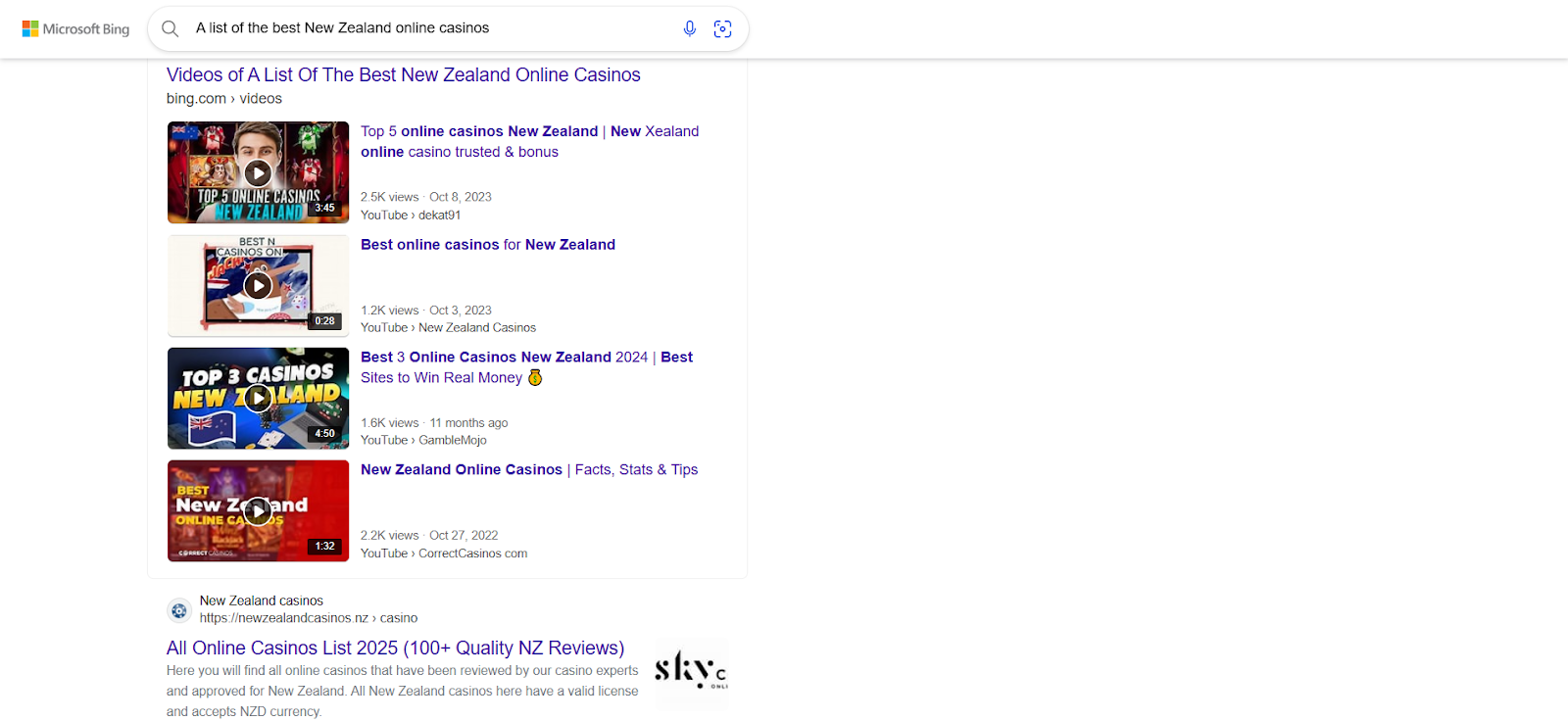
Task: Open 'Best online casinos for New Zealand' link
Action: point(488,244)
